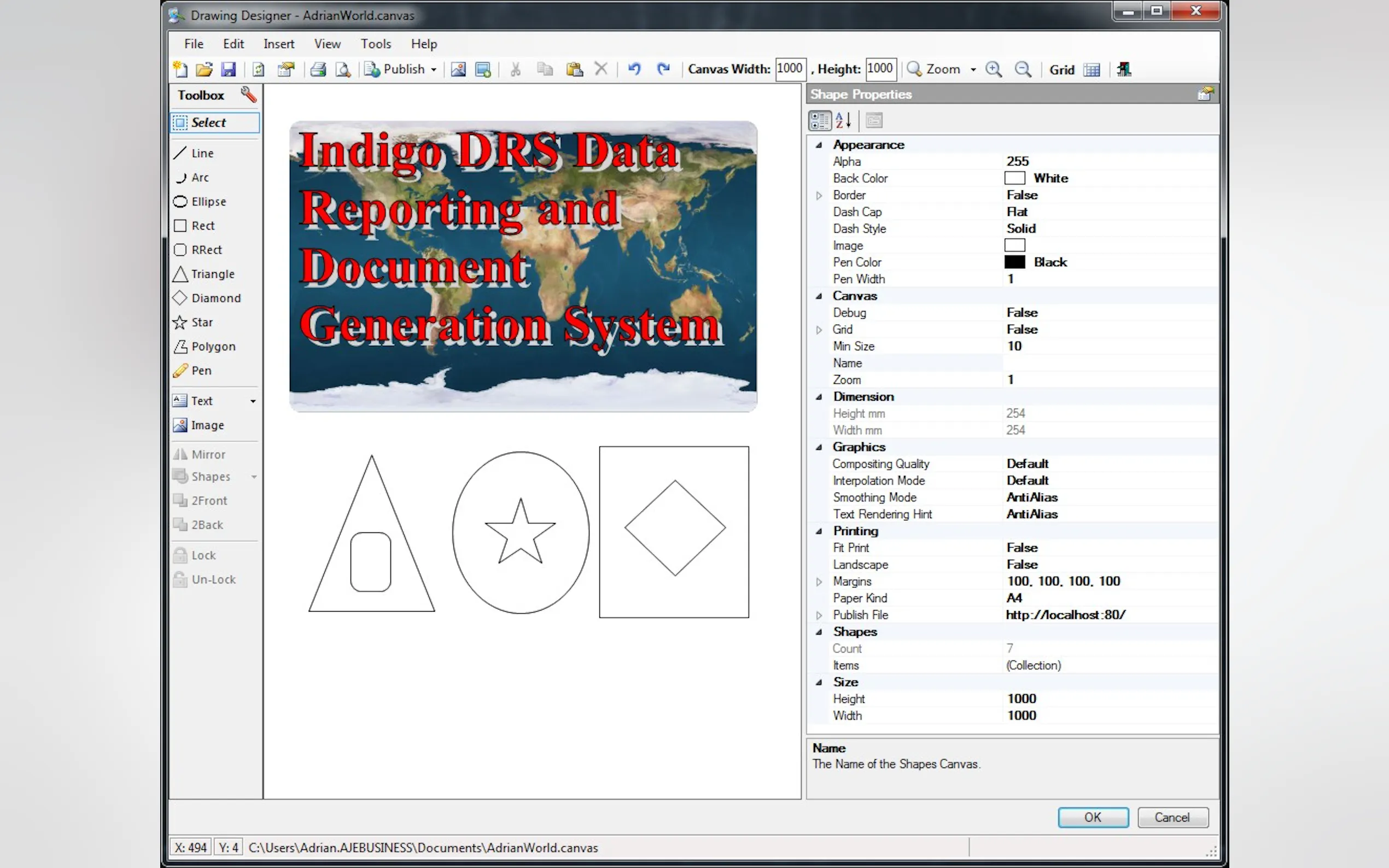This screenshot has width=1389, height=868.
Task: Open the Zoom dropdown arrow
Action: tap(973, 70)
